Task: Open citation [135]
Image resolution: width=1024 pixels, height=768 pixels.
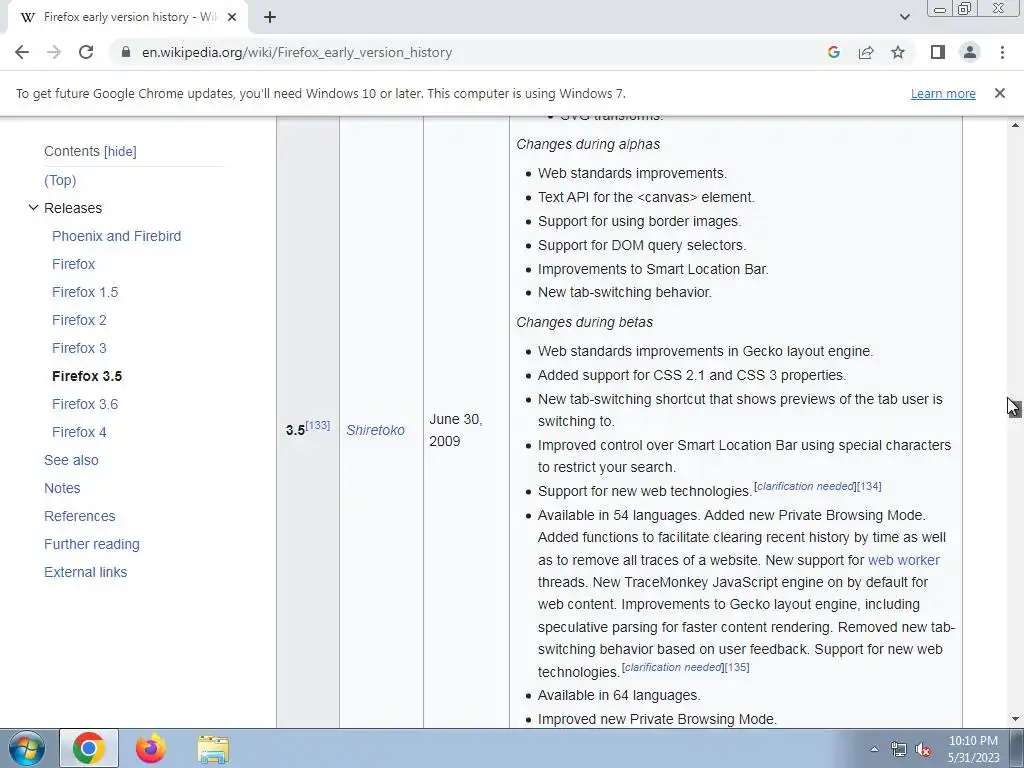Action: click(737, 667)
